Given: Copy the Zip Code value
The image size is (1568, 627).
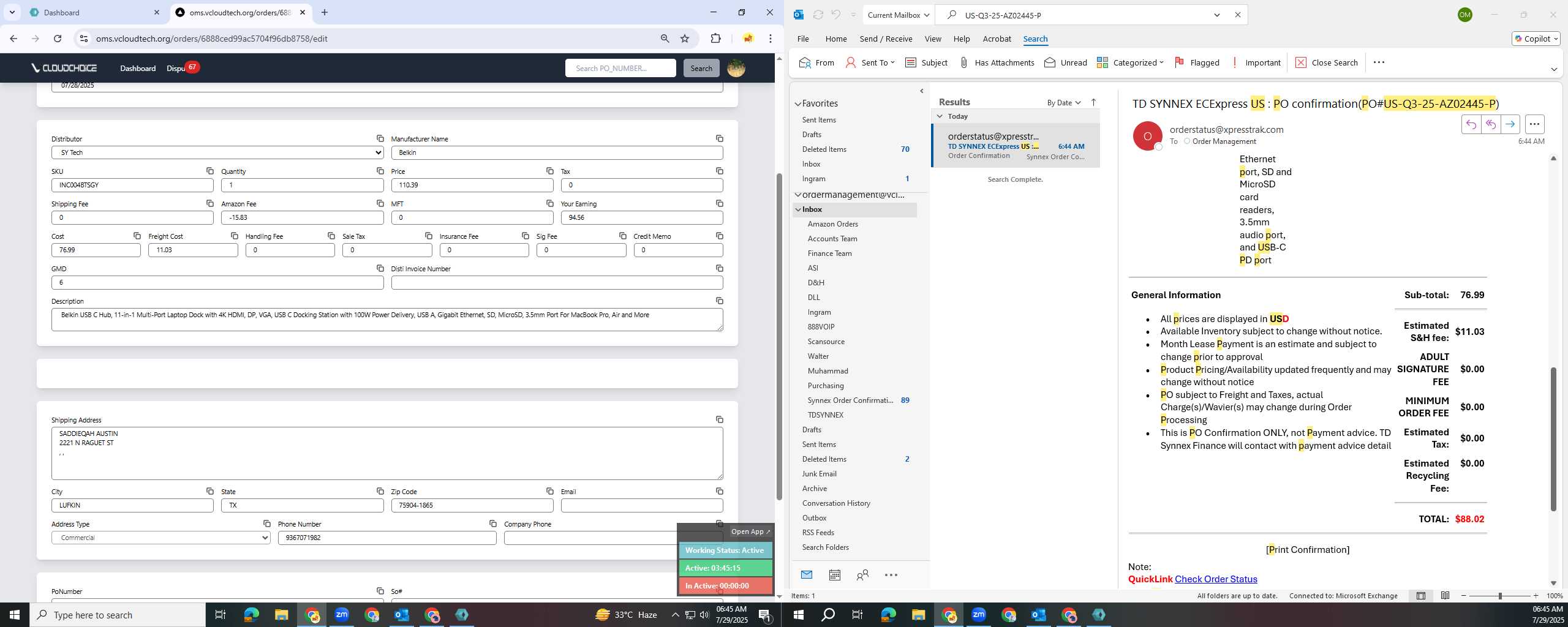Looking at the screenshot, I should (549, 491).
